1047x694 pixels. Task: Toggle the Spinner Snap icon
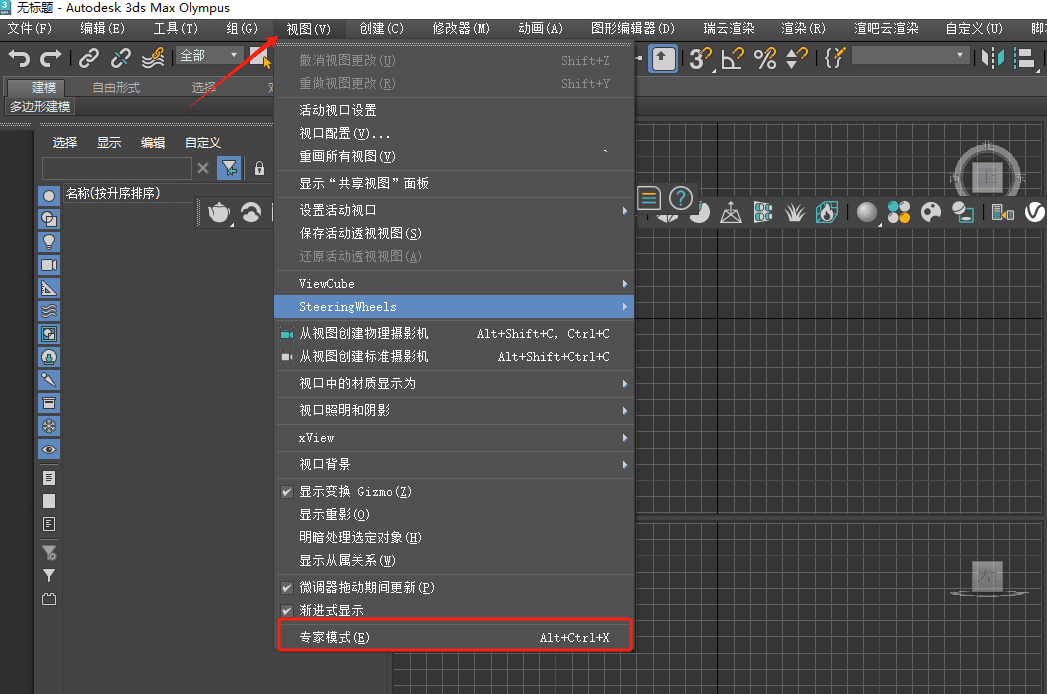(797, 59)
